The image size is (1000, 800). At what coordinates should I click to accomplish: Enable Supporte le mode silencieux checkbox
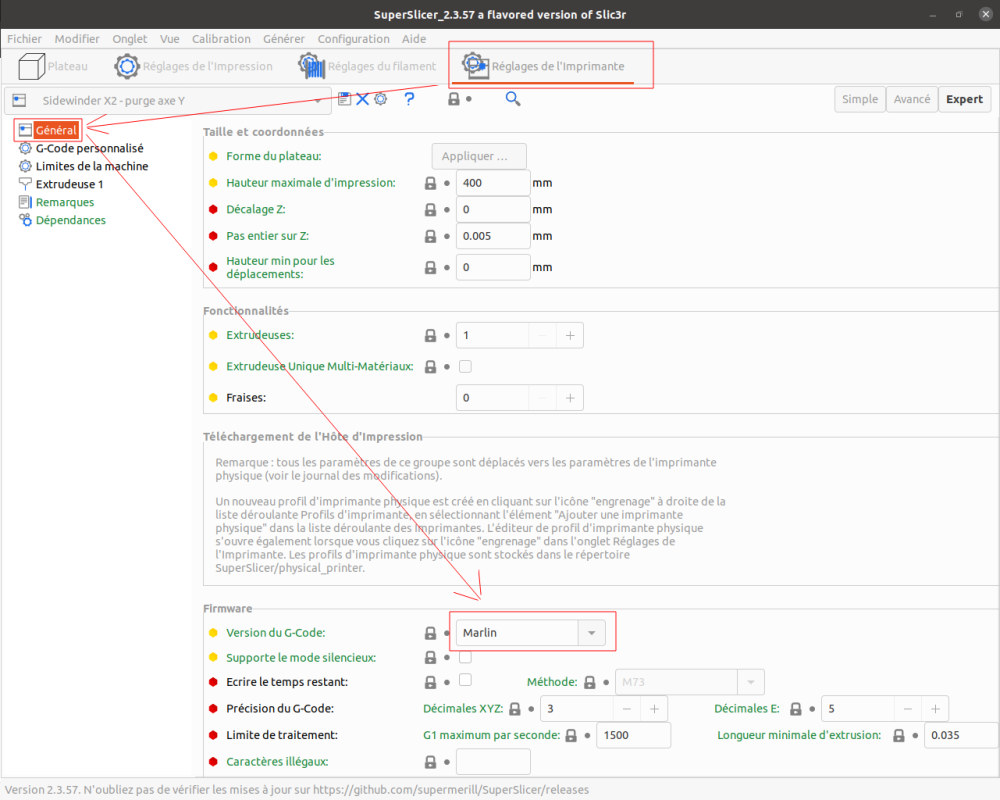point(466,657)
